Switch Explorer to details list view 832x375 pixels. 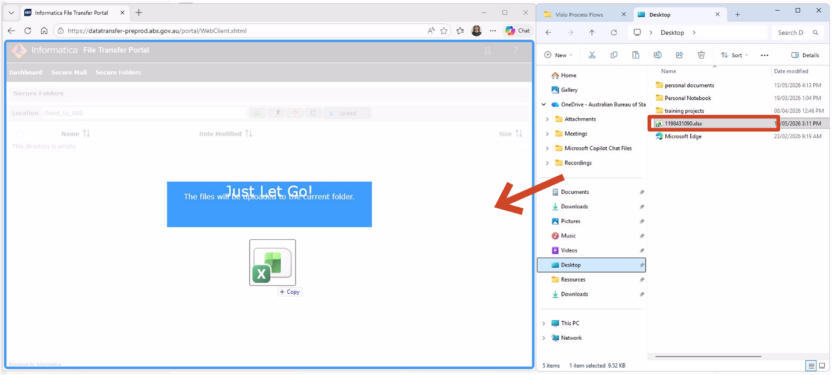coord(810,365)
